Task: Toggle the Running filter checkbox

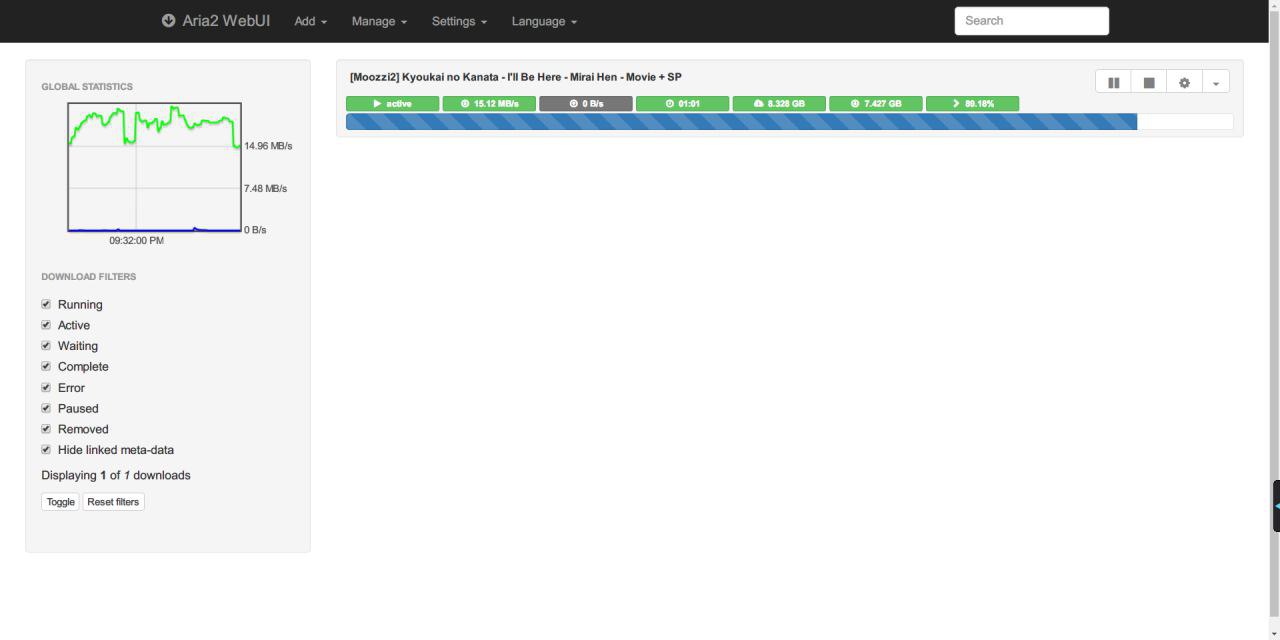Action: tap(46, 304)
